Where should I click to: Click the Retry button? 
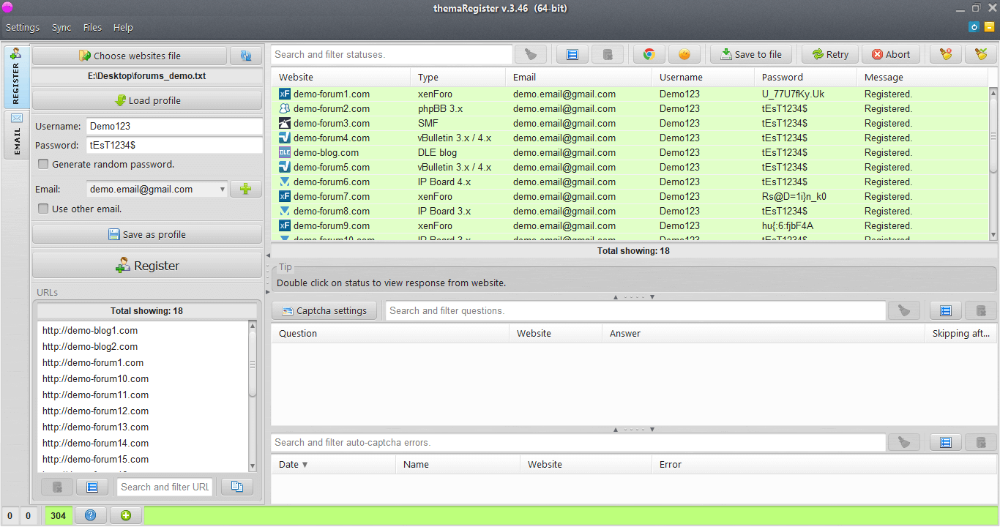click(x=830, y=55)
